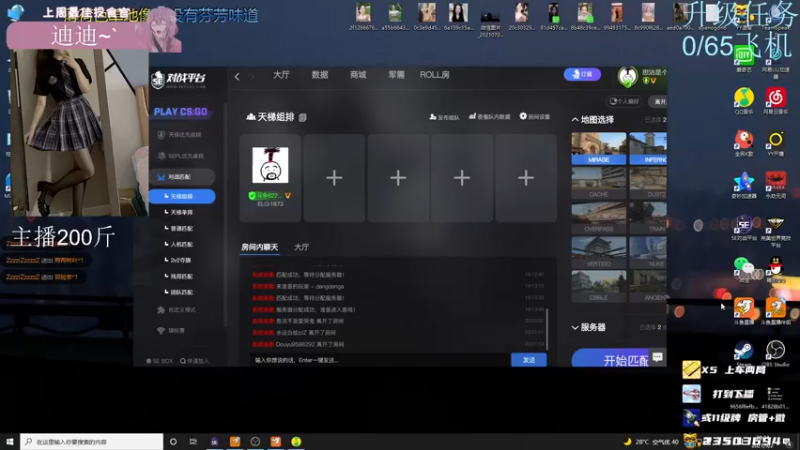Select 天梯组排 in sidebar
The width and height of the screenshot is (800, 450).
coord(182,196)
